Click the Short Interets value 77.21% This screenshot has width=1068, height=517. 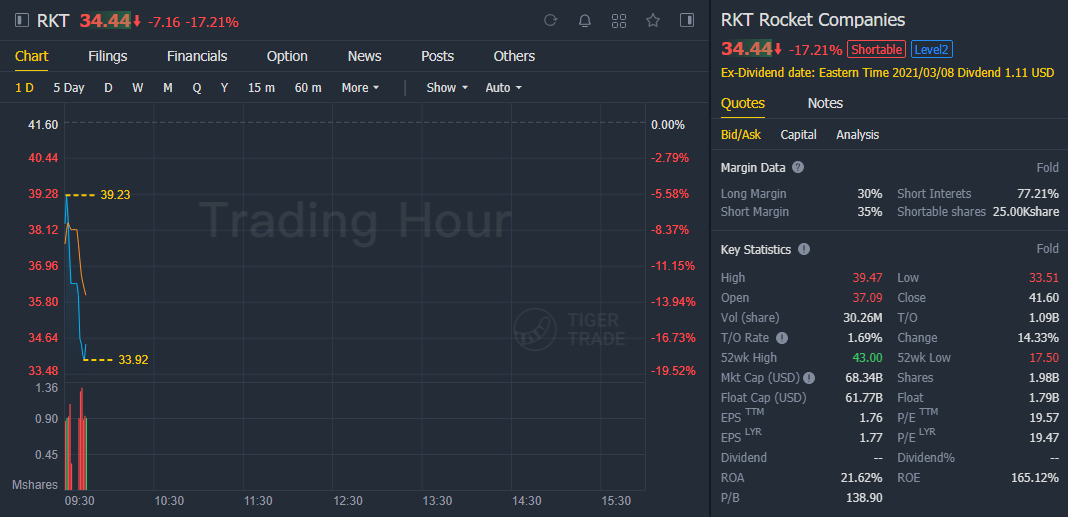tap(1037, 194)
